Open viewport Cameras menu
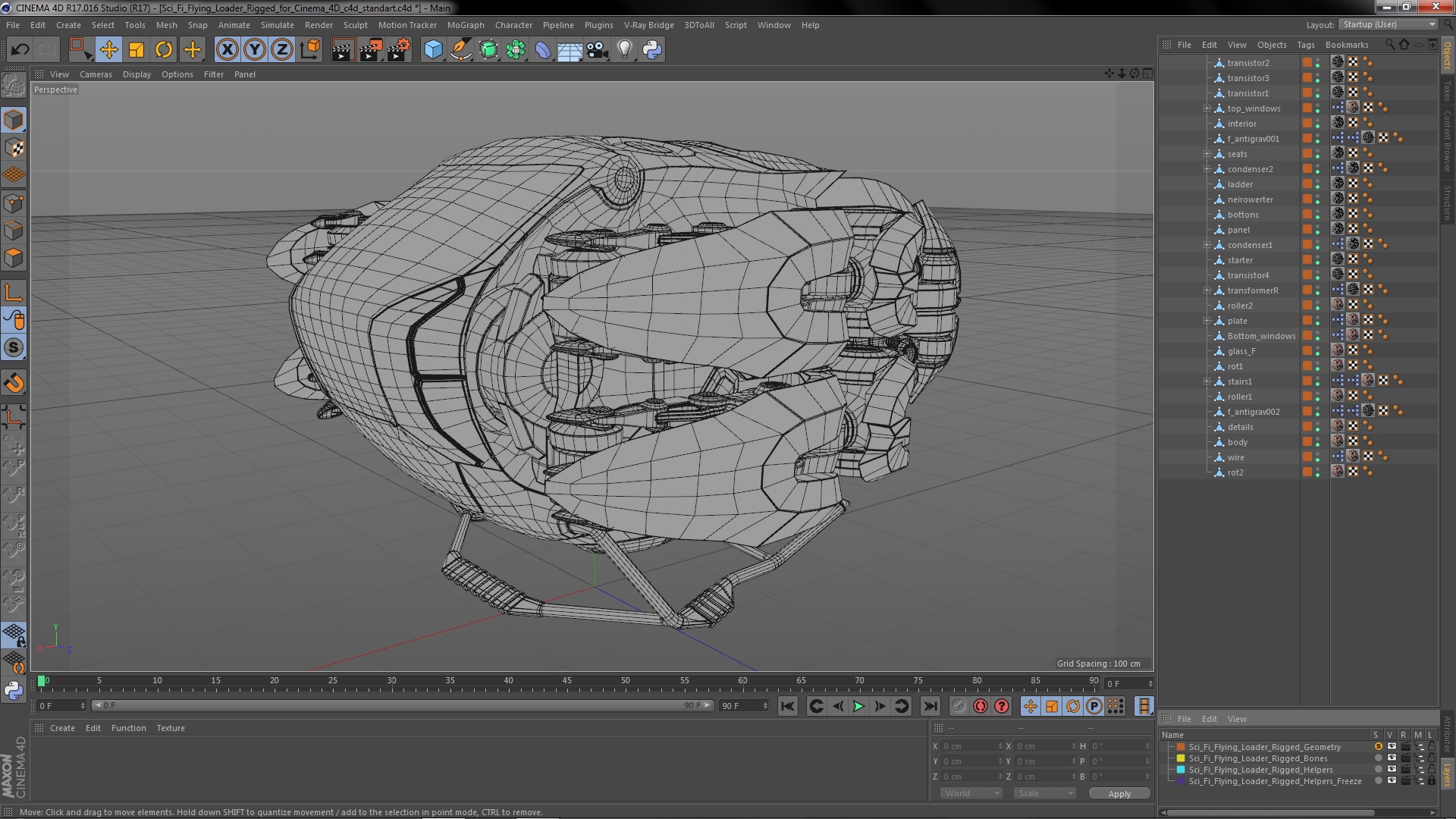This screenshot has height=819, width=1456. [x=96, y=74]
